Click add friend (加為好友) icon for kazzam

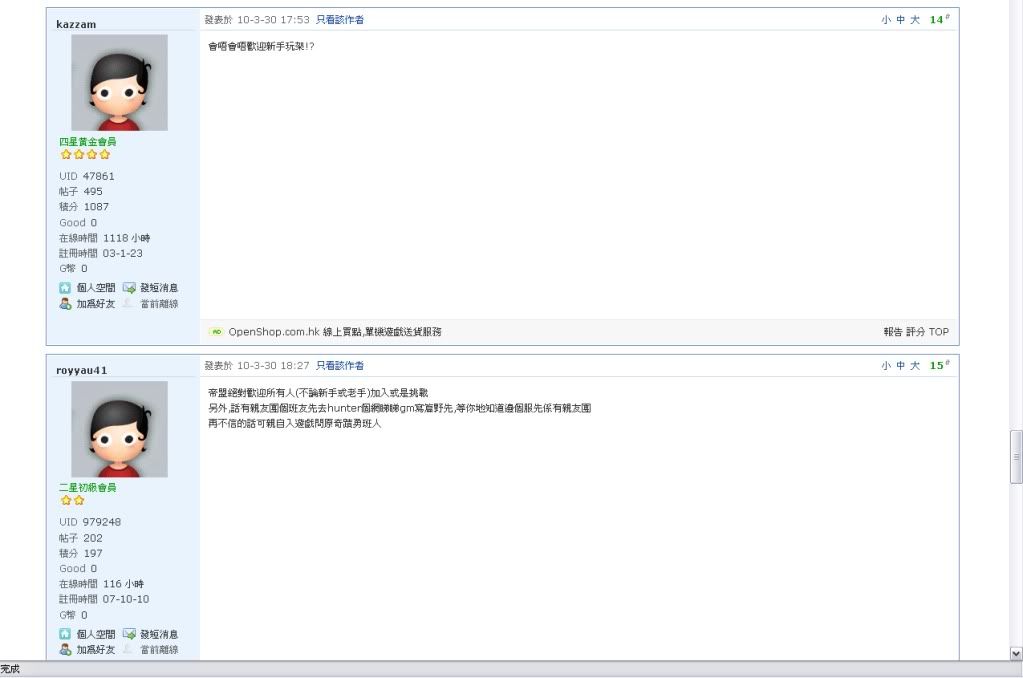pos(65,304)
